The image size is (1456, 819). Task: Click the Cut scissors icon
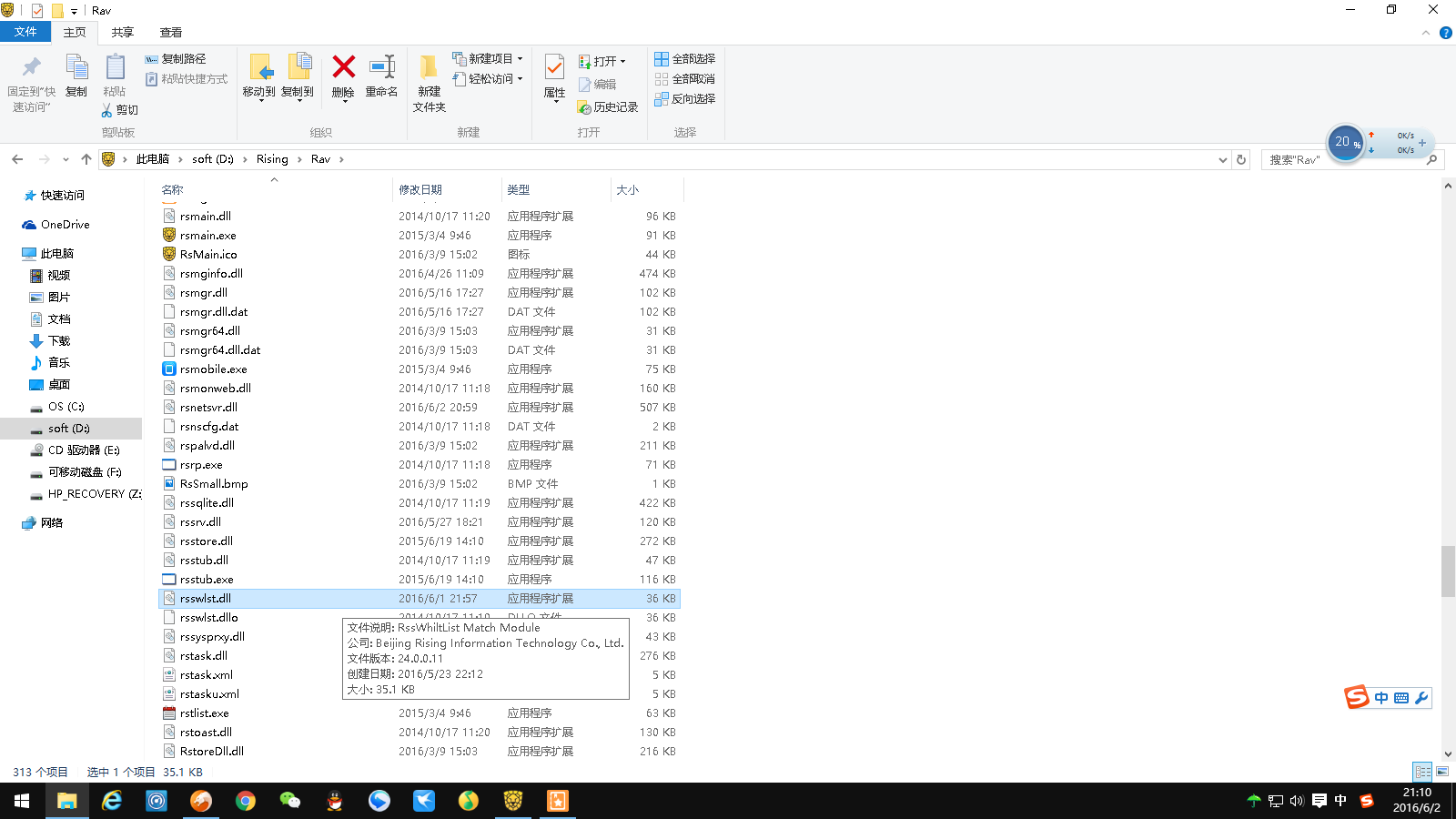coord(106,110)
